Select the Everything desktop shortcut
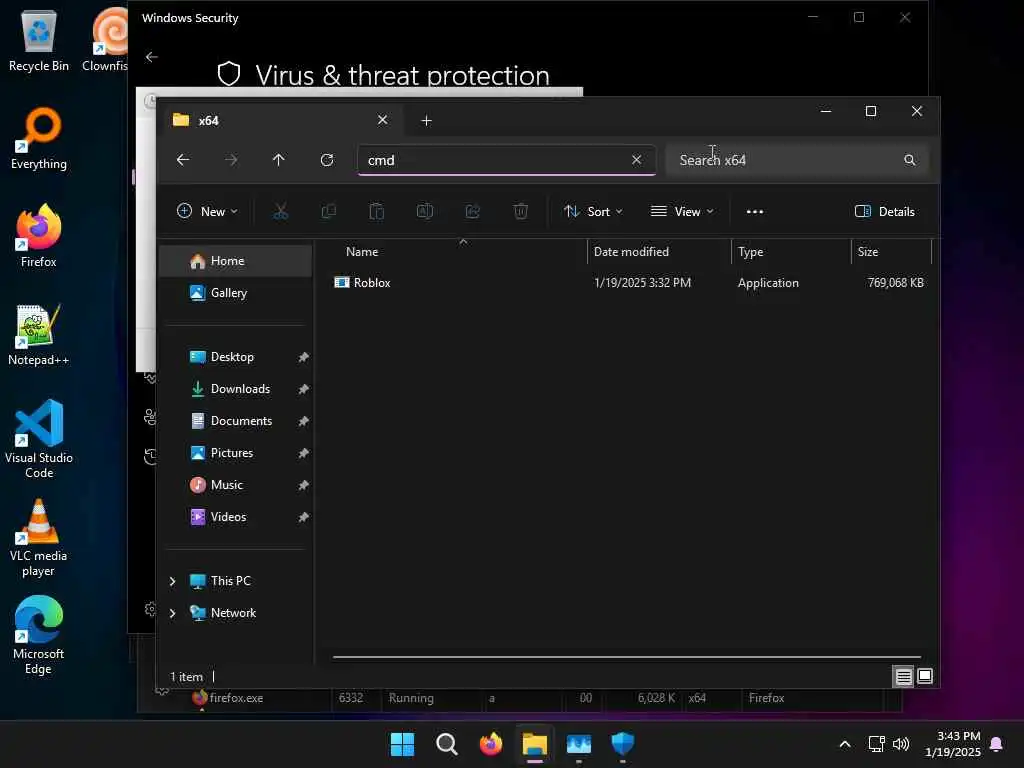The image size is (1024, 768). click(x=39, y=138)
